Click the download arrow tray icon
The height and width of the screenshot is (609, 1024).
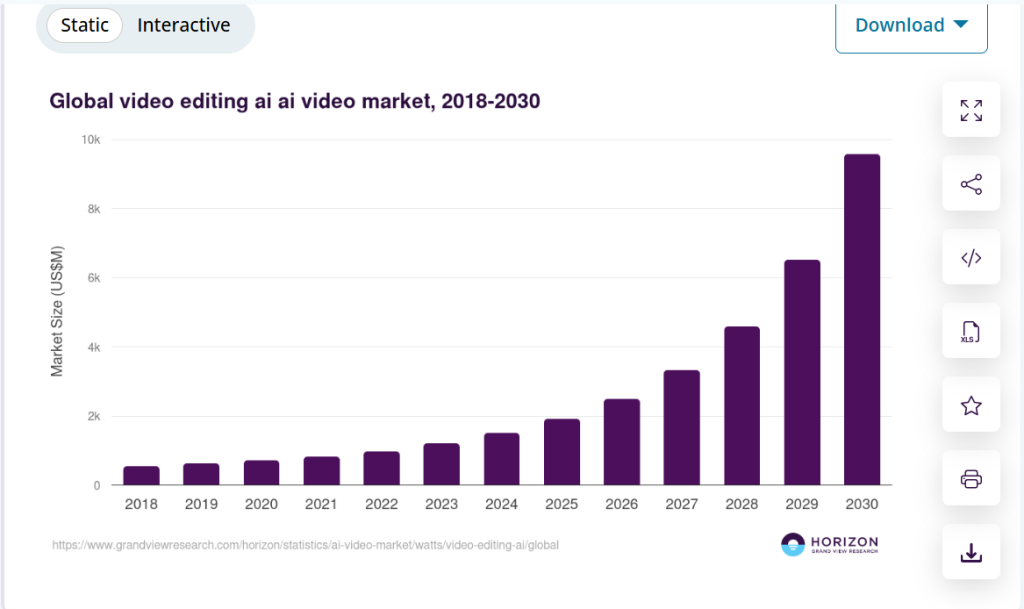click(970, 552)
